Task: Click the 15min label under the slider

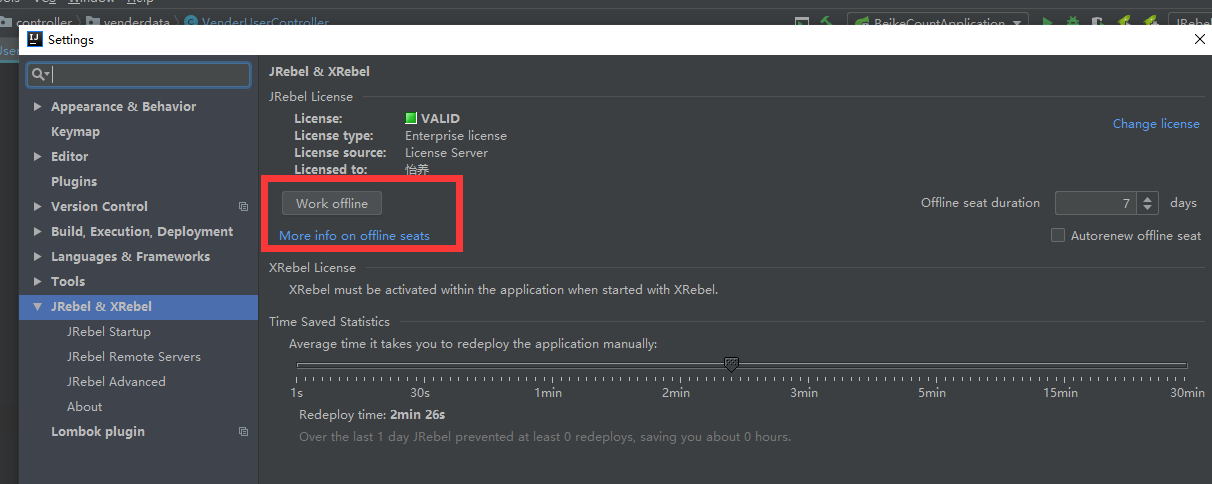Action: (1060, 393)
